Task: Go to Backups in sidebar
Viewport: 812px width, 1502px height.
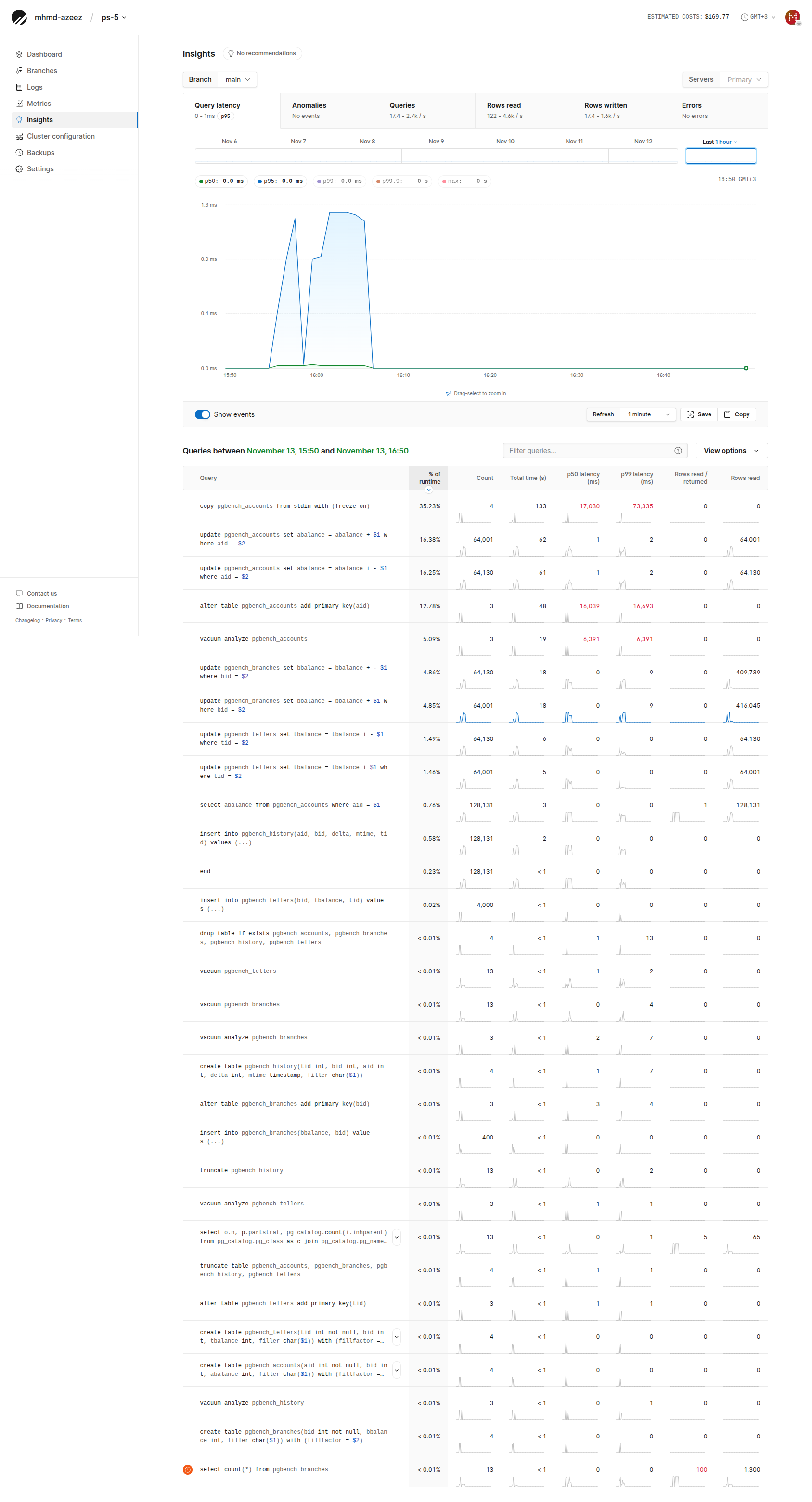Action: click(x=40, y=152)
